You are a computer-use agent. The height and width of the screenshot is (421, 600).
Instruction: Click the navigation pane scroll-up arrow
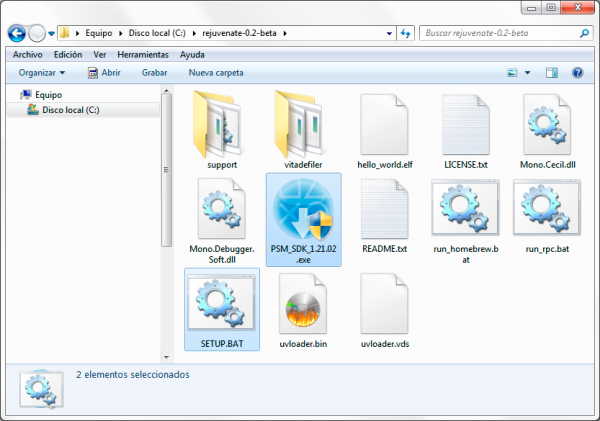[x=166, y=90]
